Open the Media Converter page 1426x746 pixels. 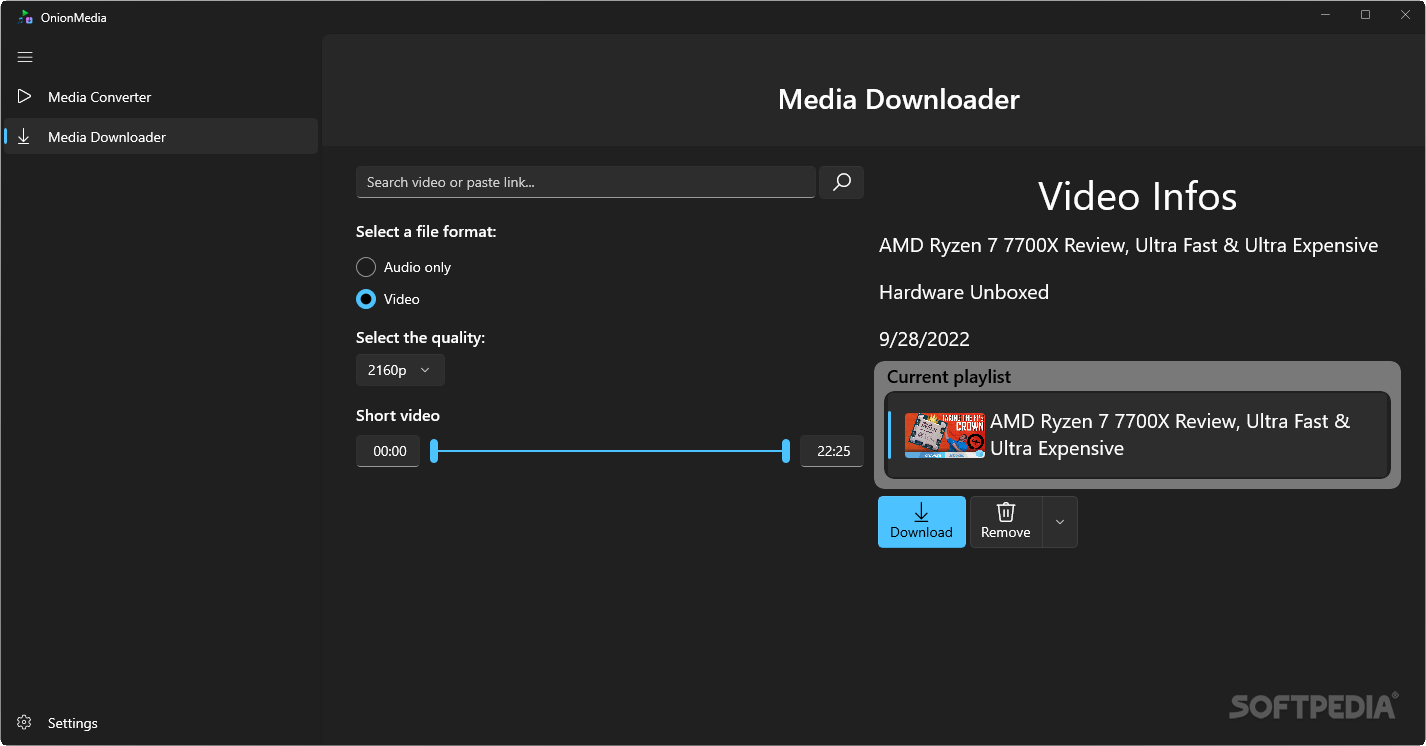pyautogui.click(x=160, y=97)
